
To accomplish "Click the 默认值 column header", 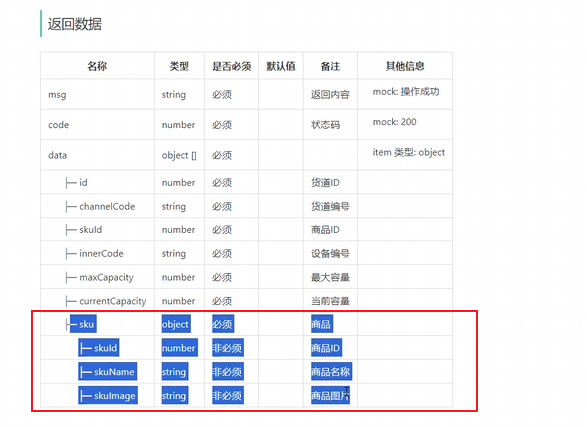I will coord(281,66).
